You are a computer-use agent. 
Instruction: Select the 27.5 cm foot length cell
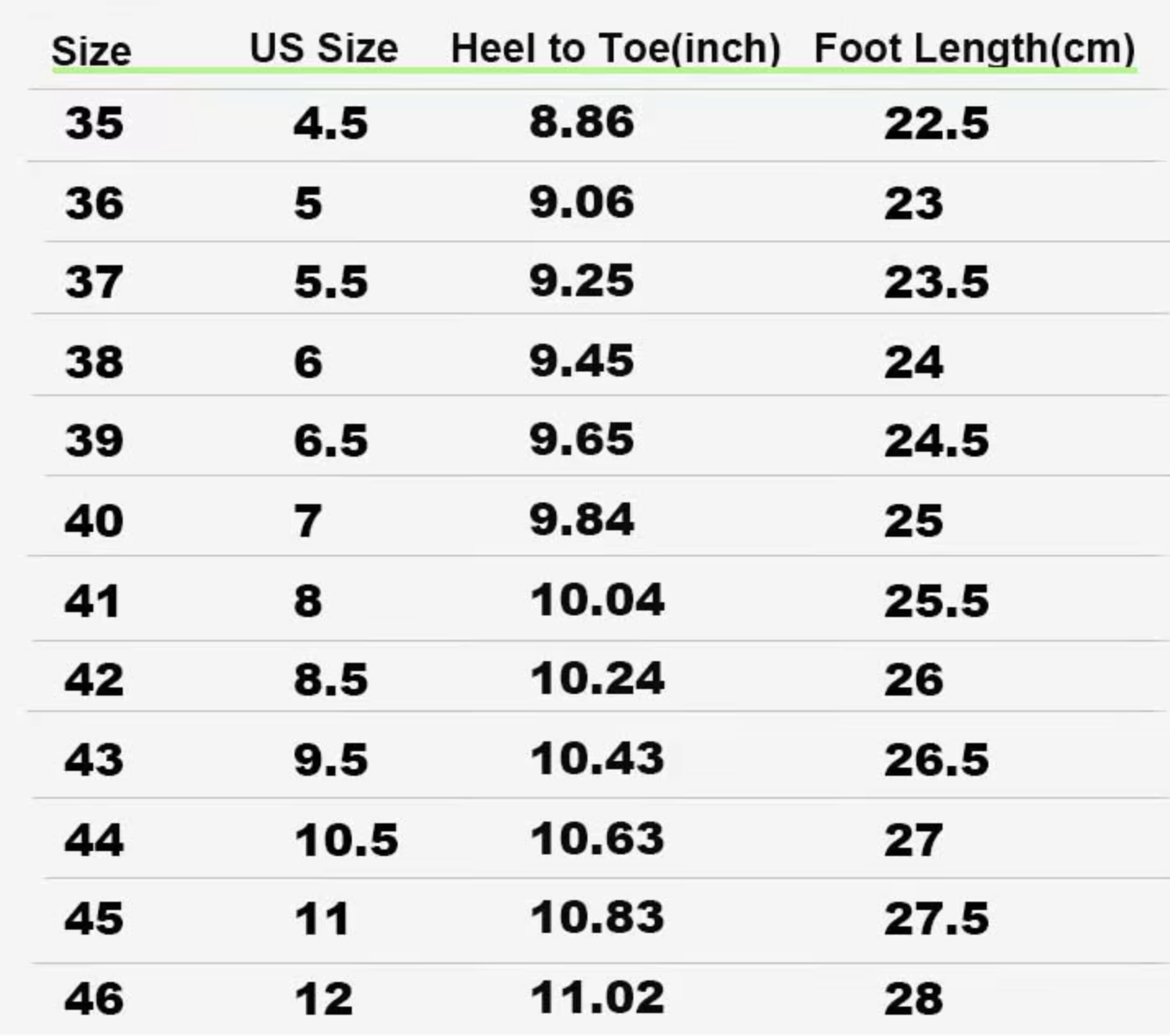tap(936, 918)
